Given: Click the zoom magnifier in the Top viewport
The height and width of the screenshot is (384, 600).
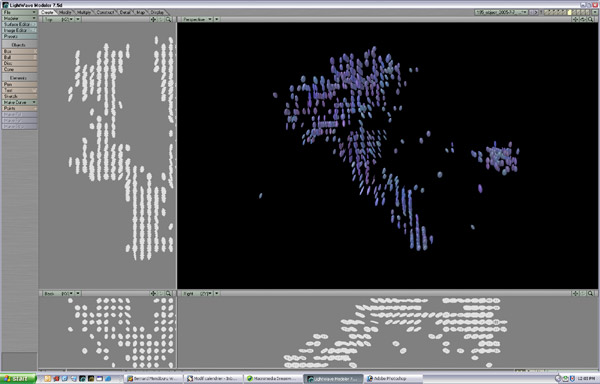Looking at the screenshot, I should pos(168,19).
